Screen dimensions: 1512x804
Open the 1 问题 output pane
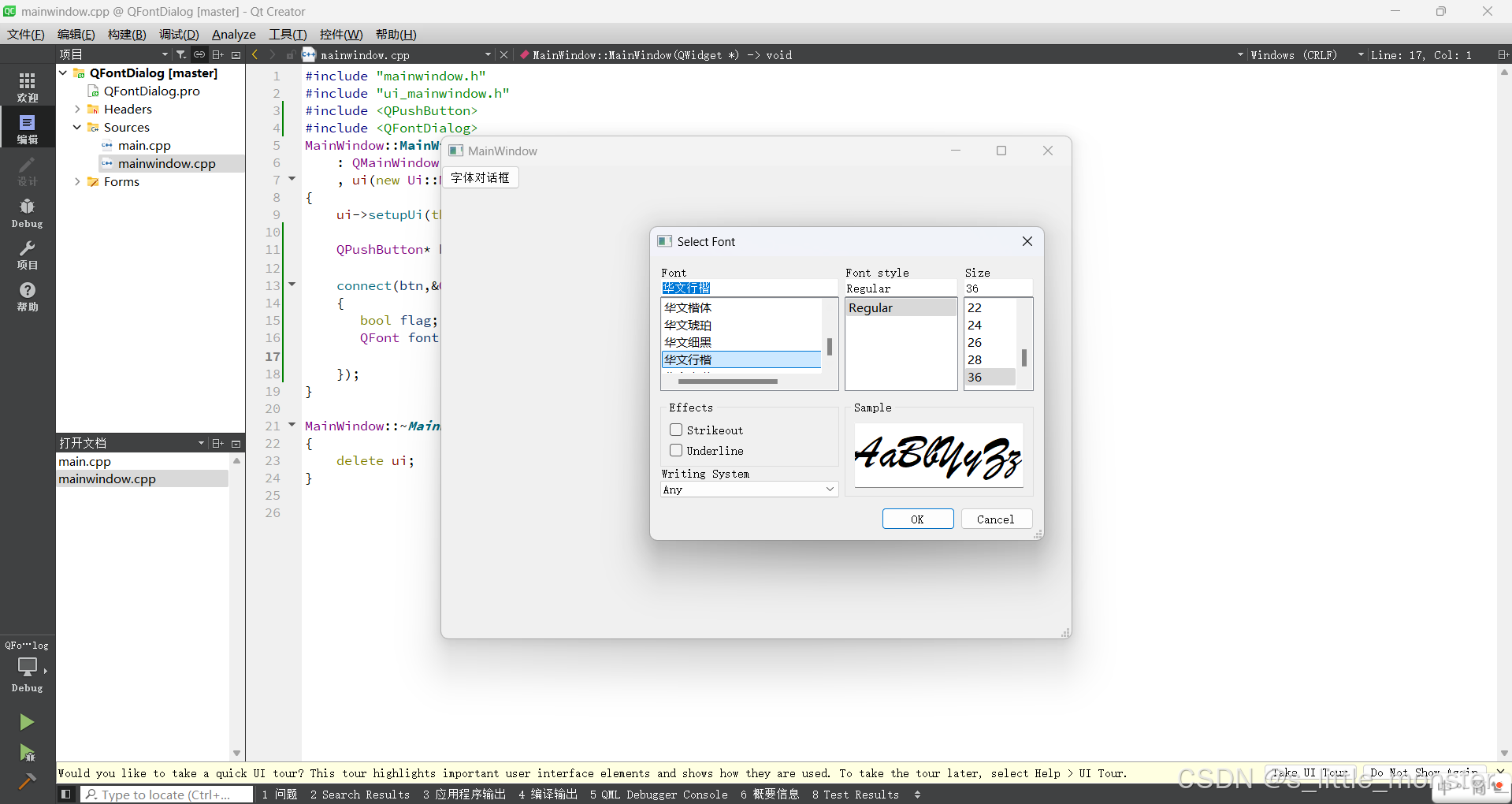(x=280, y=795)
